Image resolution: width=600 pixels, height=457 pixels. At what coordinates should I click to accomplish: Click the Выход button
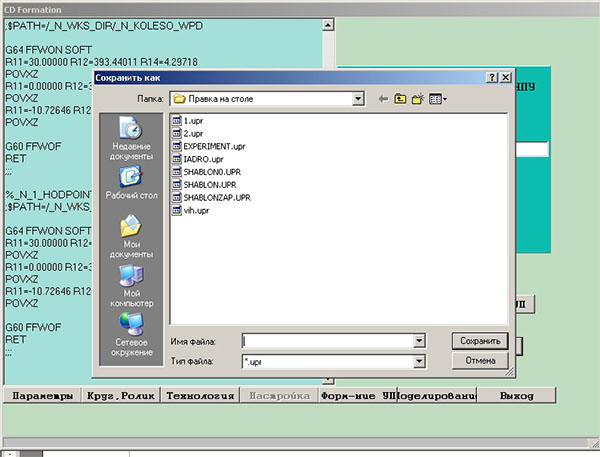[x=516, y=396]
